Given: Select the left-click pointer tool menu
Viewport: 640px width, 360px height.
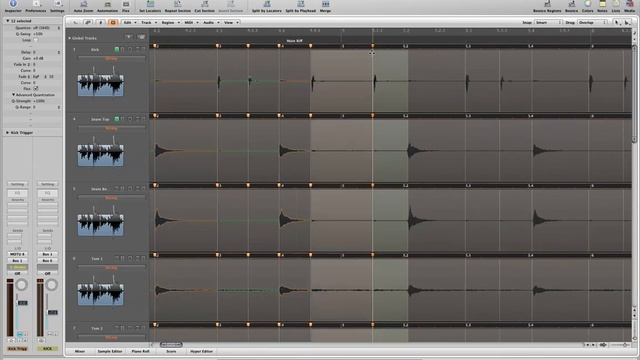Looking at the screenshot, I should click(x=617, y=22).
